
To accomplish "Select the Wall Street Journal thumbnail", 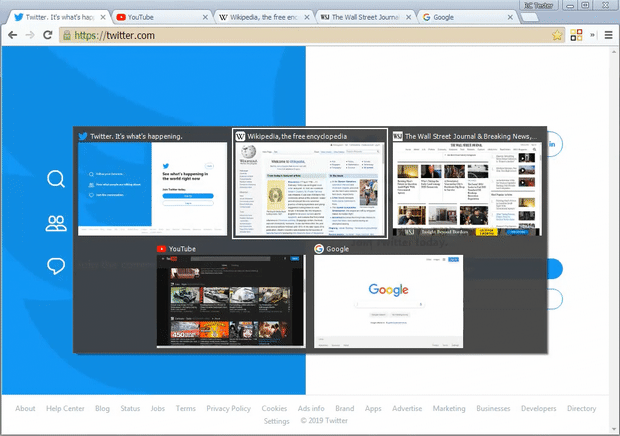I will (467, 189).
